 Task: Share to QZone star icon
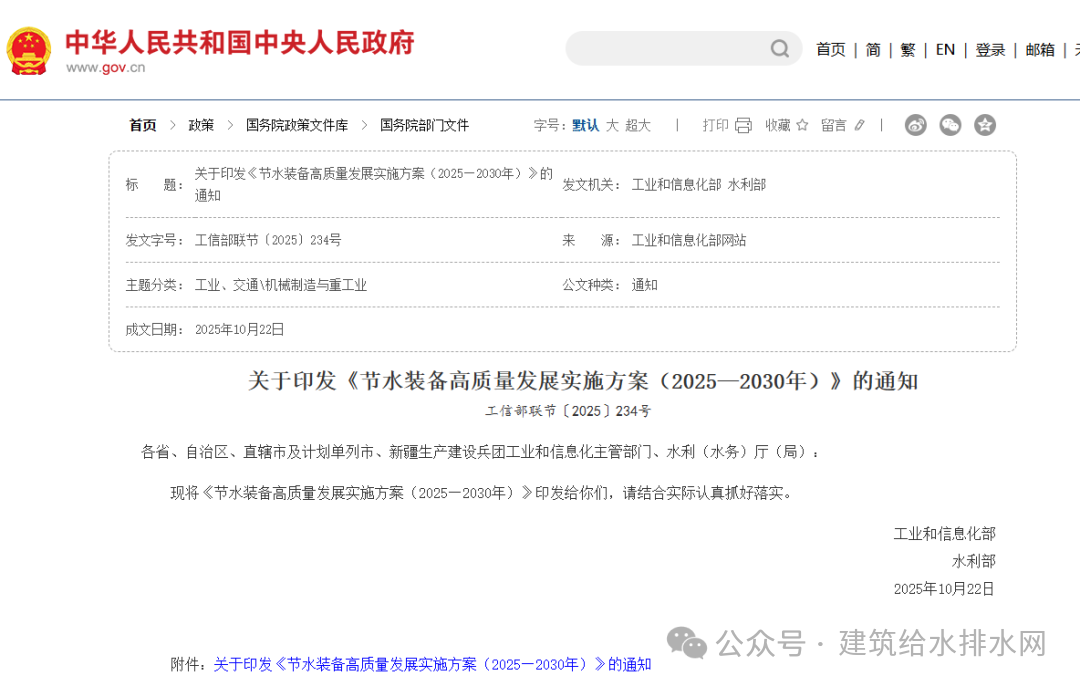tap(985, 125)
